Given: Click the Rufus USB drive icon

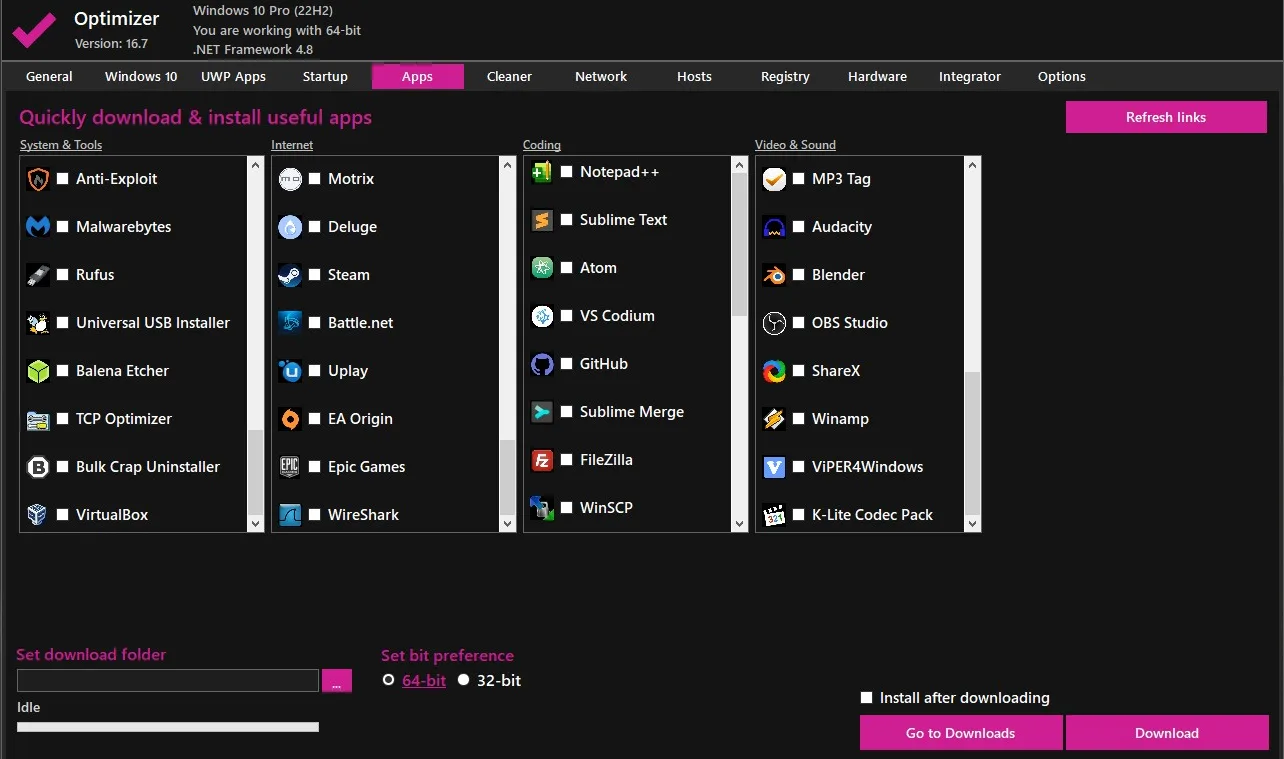Looking at the screenshot, I should pyautogui.click(x=38, y=275).
